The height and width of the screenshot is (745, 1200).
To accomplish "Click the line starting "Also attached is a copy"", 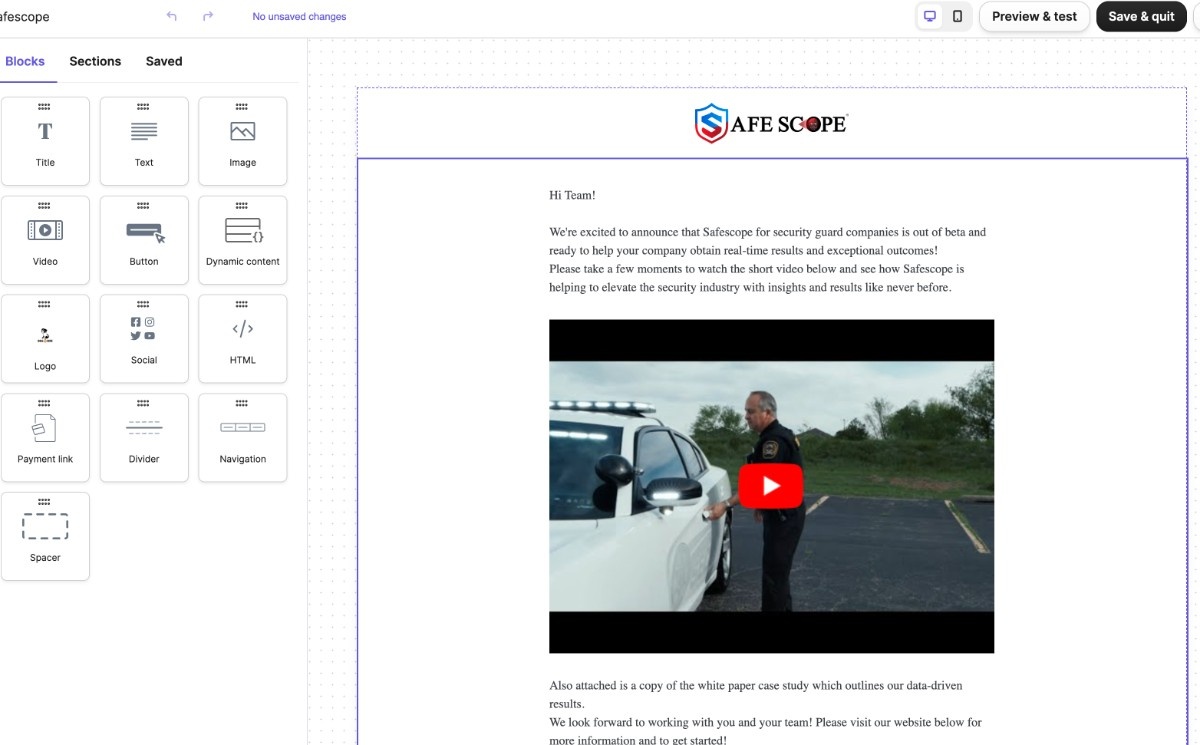I will pos(756,695).
